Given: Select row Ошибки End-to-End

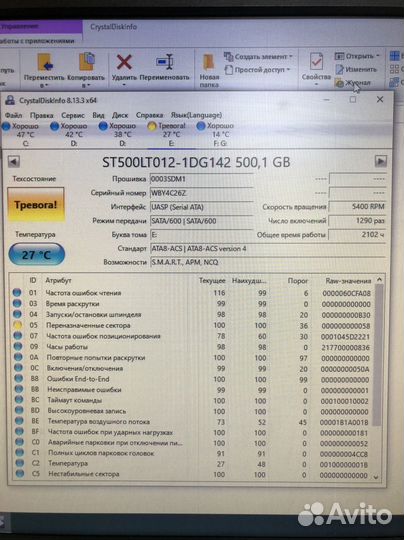Looking at the screenshot, I should pyautogui.click(x=192, y=379).
